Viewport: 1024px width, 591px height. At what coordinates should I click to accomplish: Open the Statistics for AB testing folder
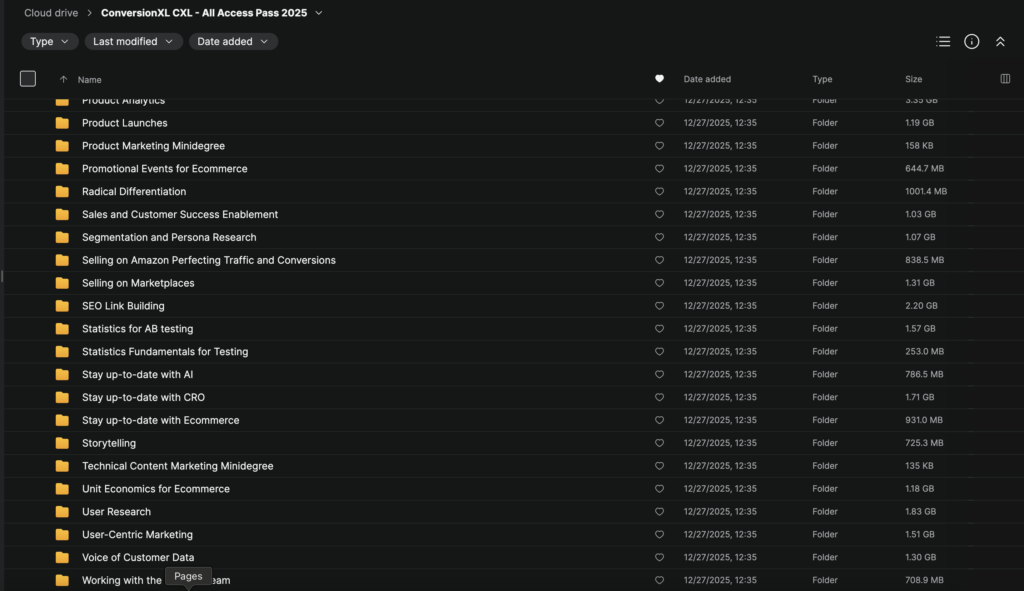[x=137, y=329]
